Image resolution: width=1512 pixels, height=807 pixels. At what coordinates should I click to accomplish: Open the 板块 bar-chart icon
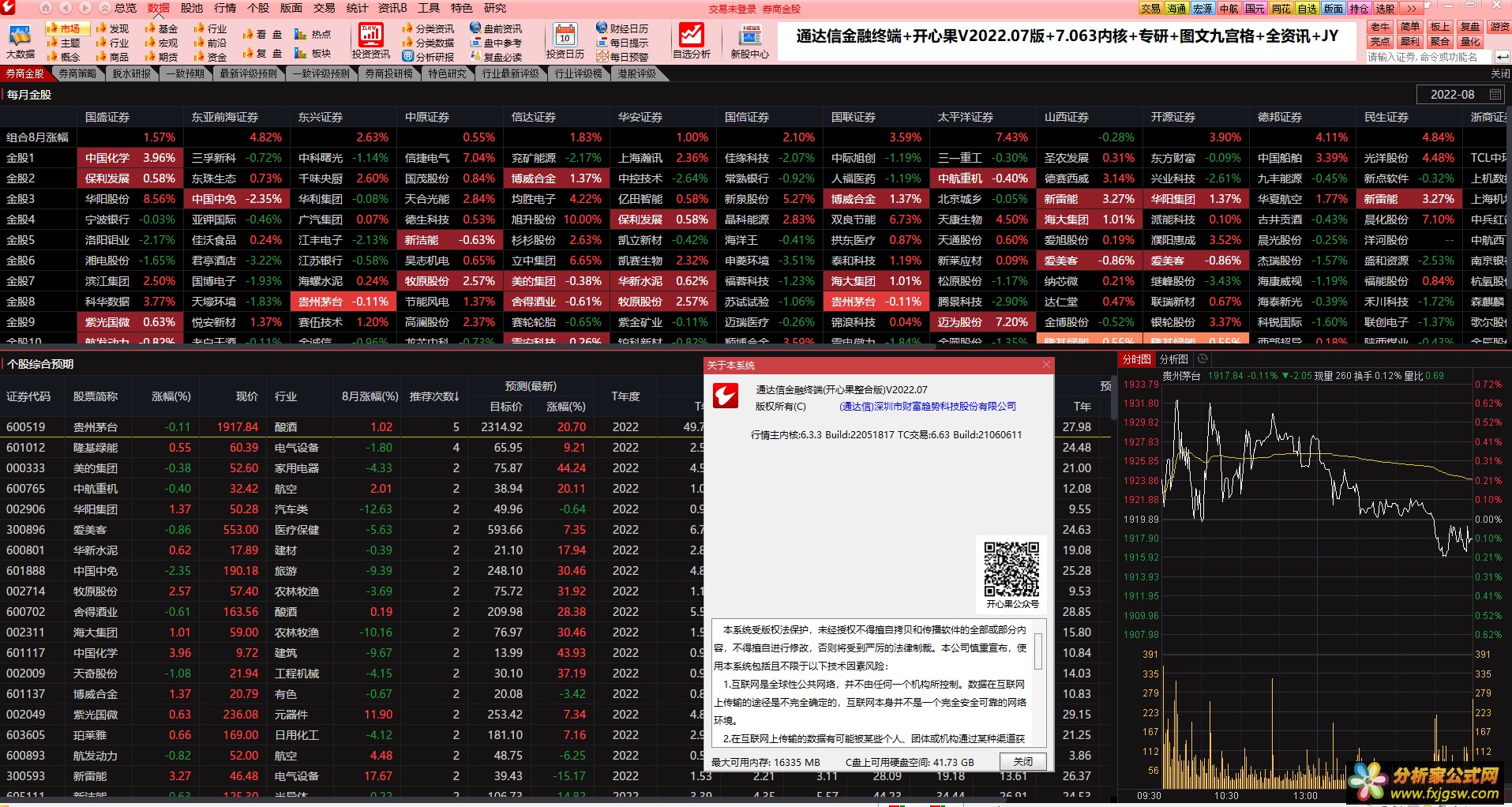[313, 54]
